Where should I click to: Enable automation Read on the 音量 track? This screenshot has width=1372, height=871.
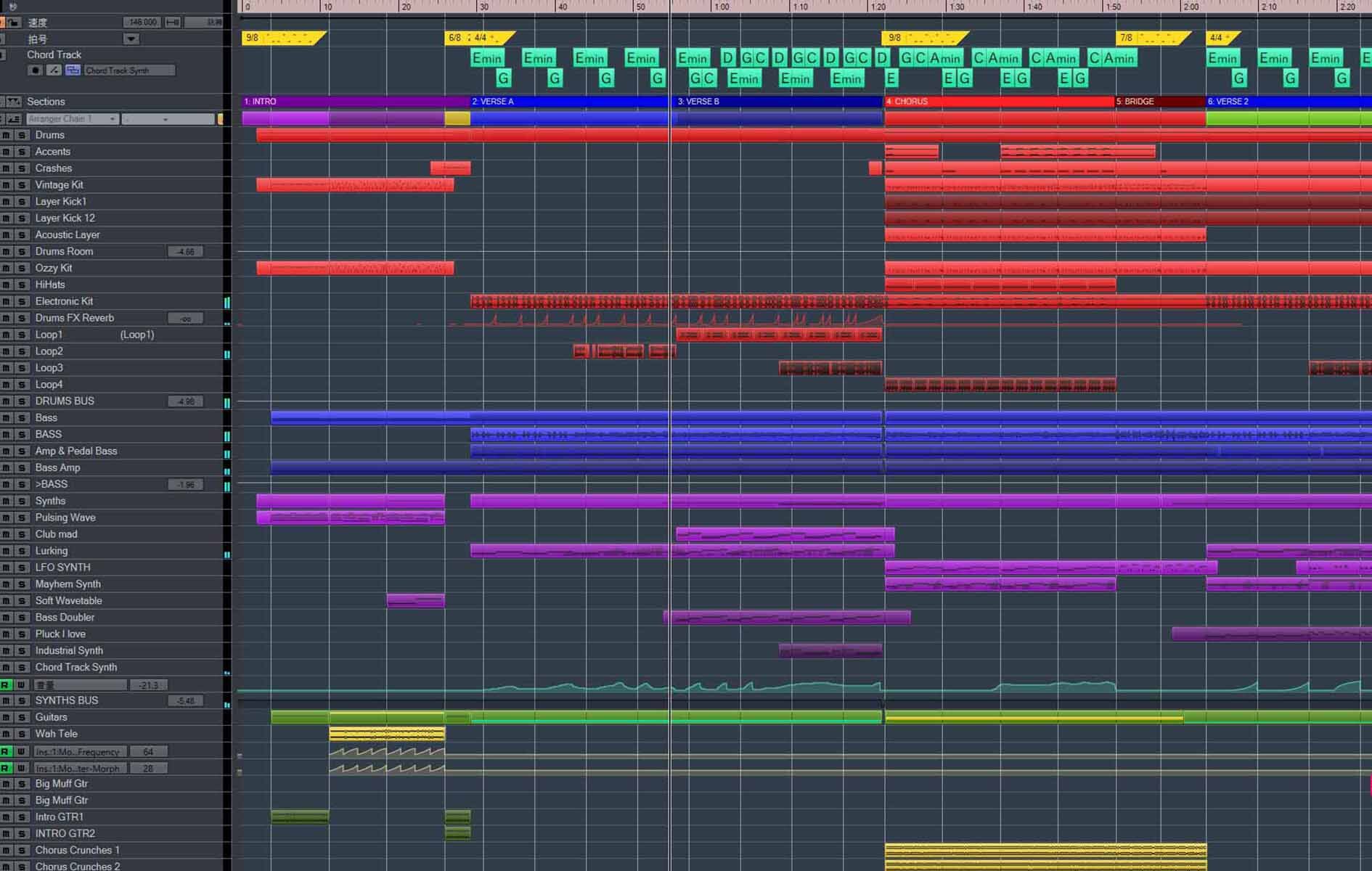[6, 684]
